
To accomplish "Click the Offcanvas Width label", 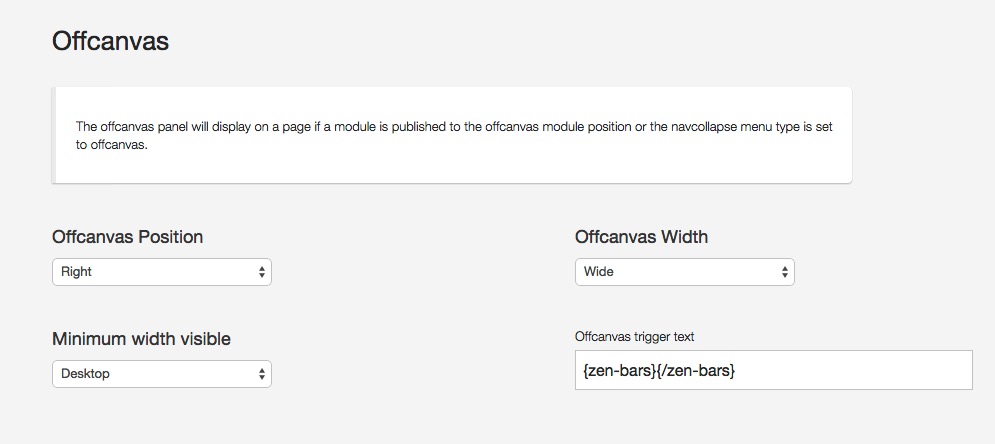I will (641, 237).
